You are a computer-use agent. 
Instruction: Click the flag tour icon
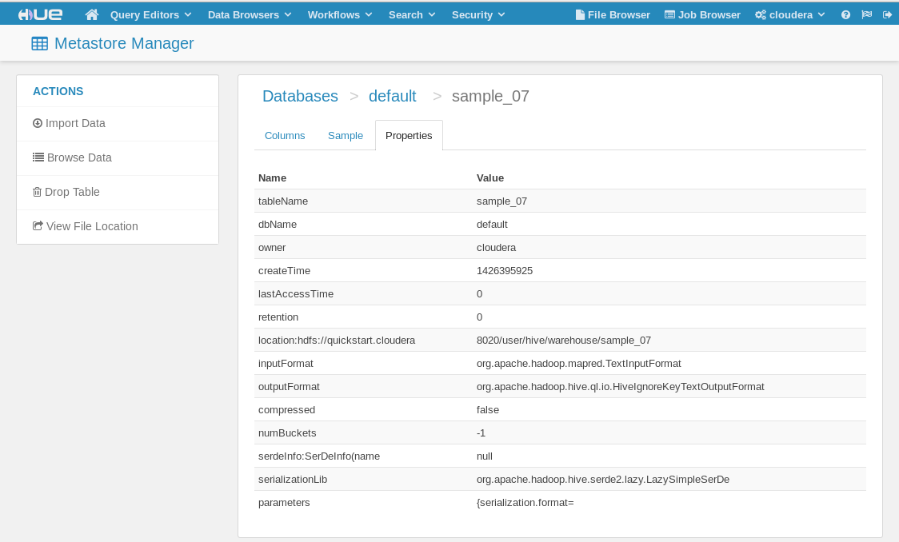pyautogui.click(x=866, y=15)
